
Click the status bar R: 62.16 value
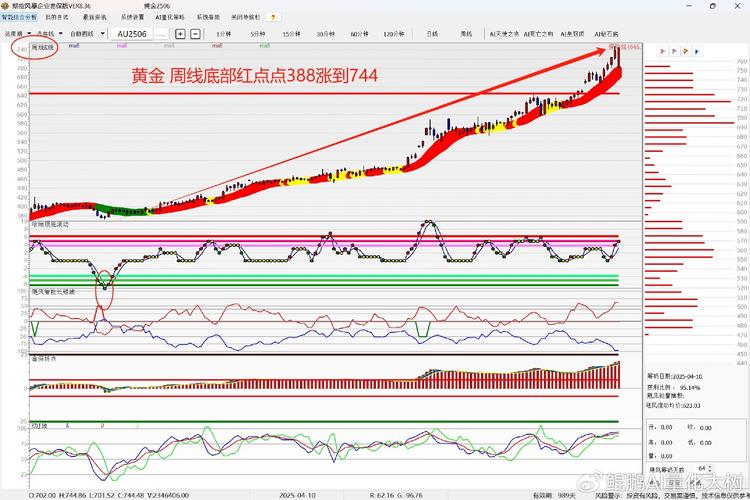381,495
